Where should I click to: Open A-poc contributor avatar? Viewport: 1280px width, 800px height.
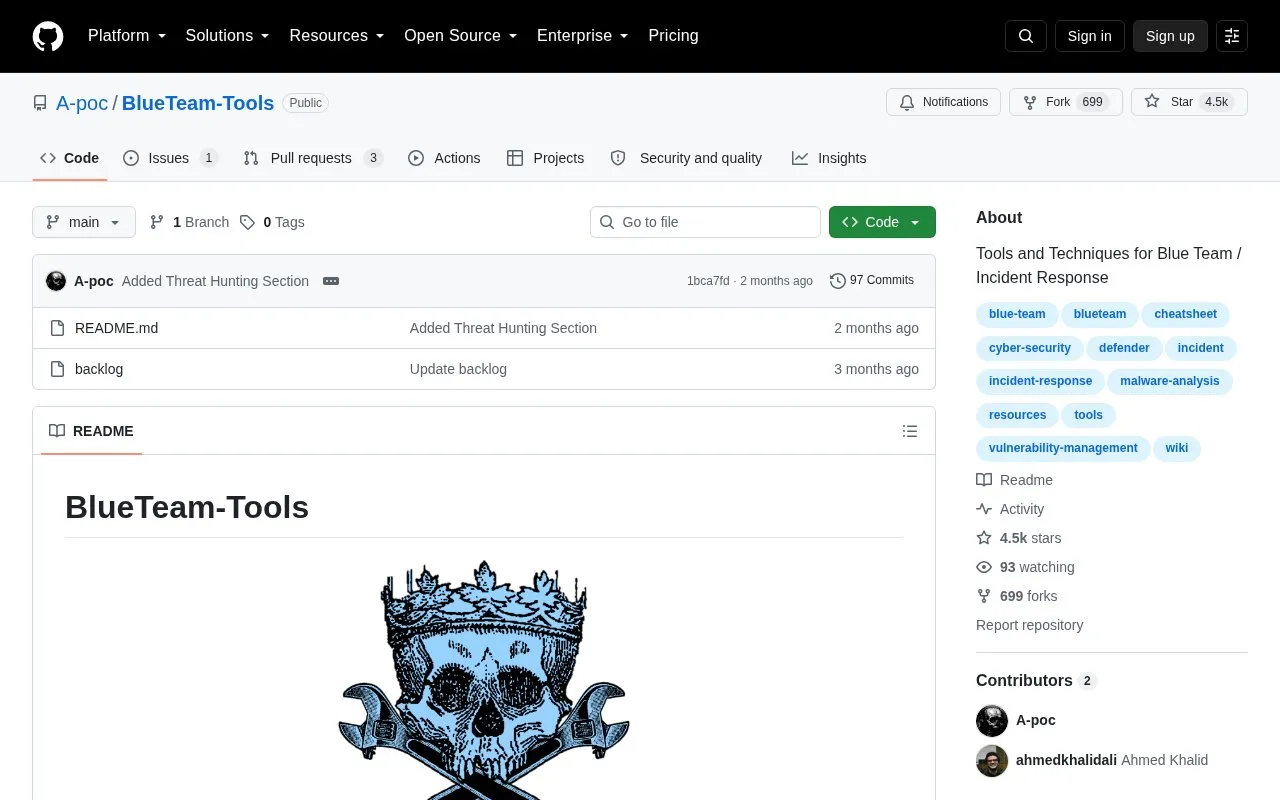[x=992, y=720]
